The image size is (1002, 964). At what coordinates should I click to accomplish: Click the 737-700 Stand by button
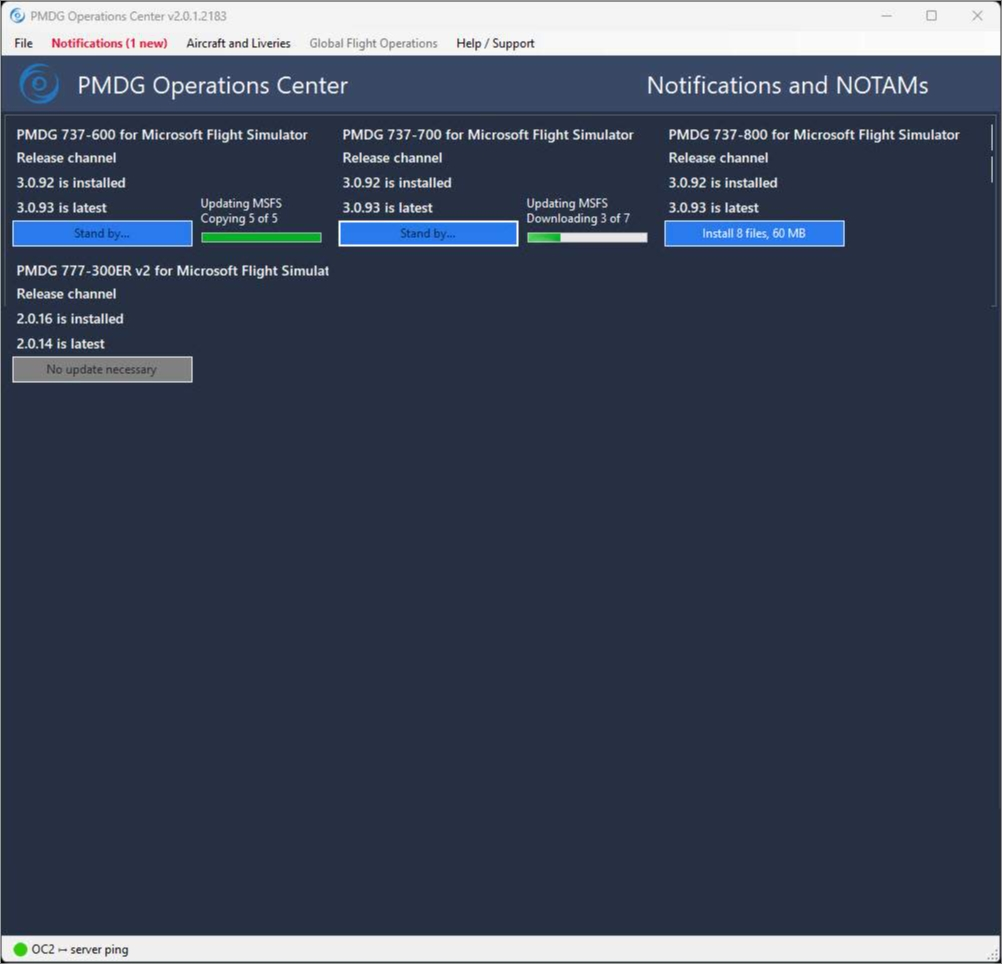pyautogui.click(x=428, y=233)
